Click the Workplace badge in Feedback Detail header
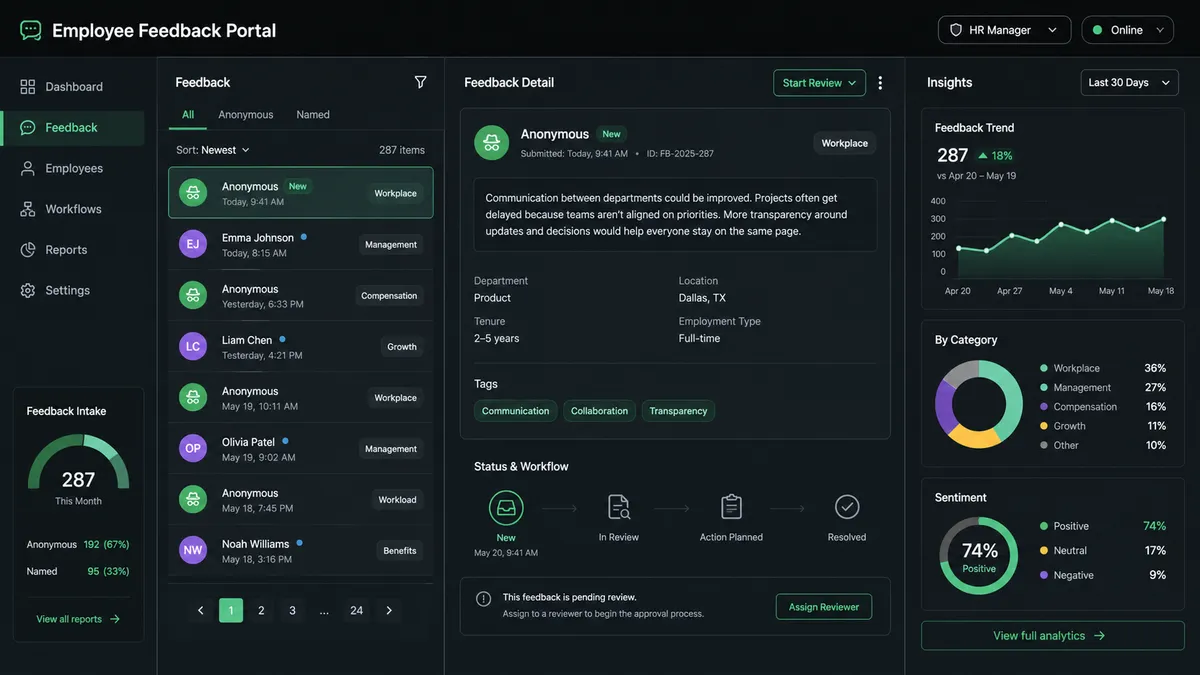The image size is (1200, 675). 845,143
